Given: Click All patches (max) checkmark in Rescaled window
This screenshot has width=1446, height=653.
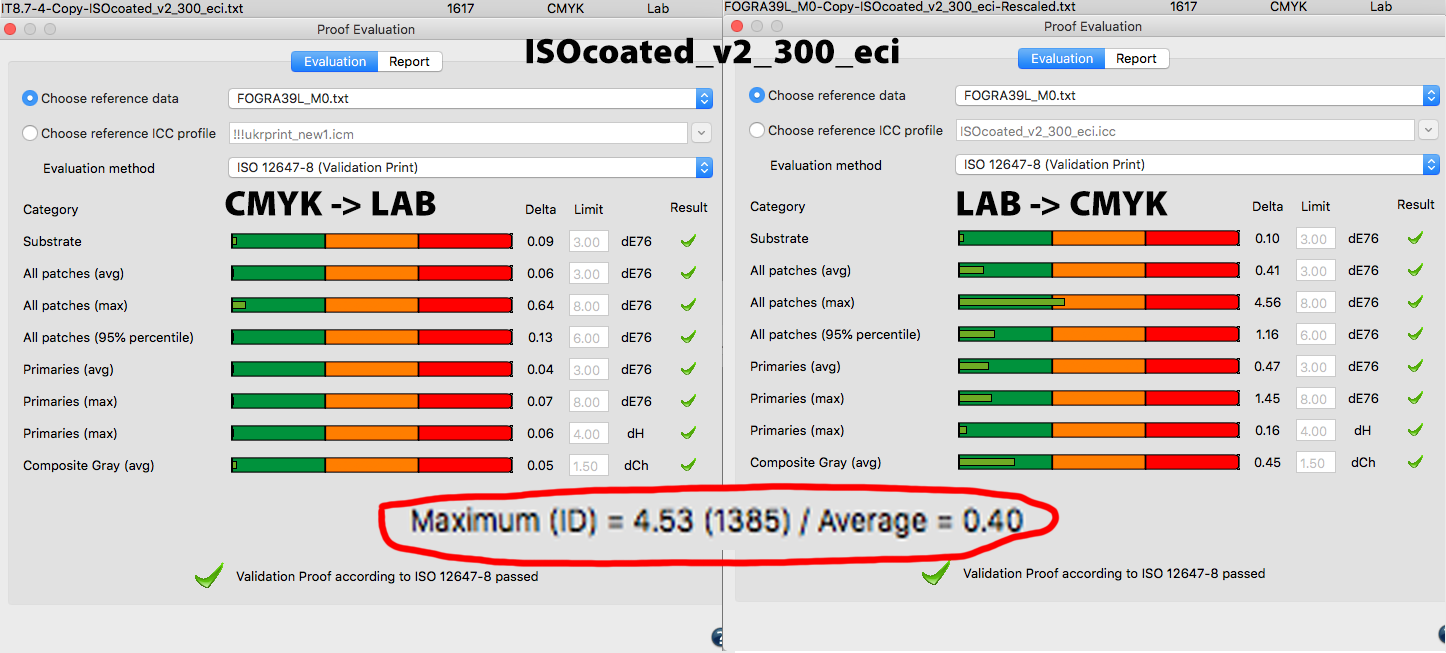Looking at the screenshot, I should tap(1415, 302).
